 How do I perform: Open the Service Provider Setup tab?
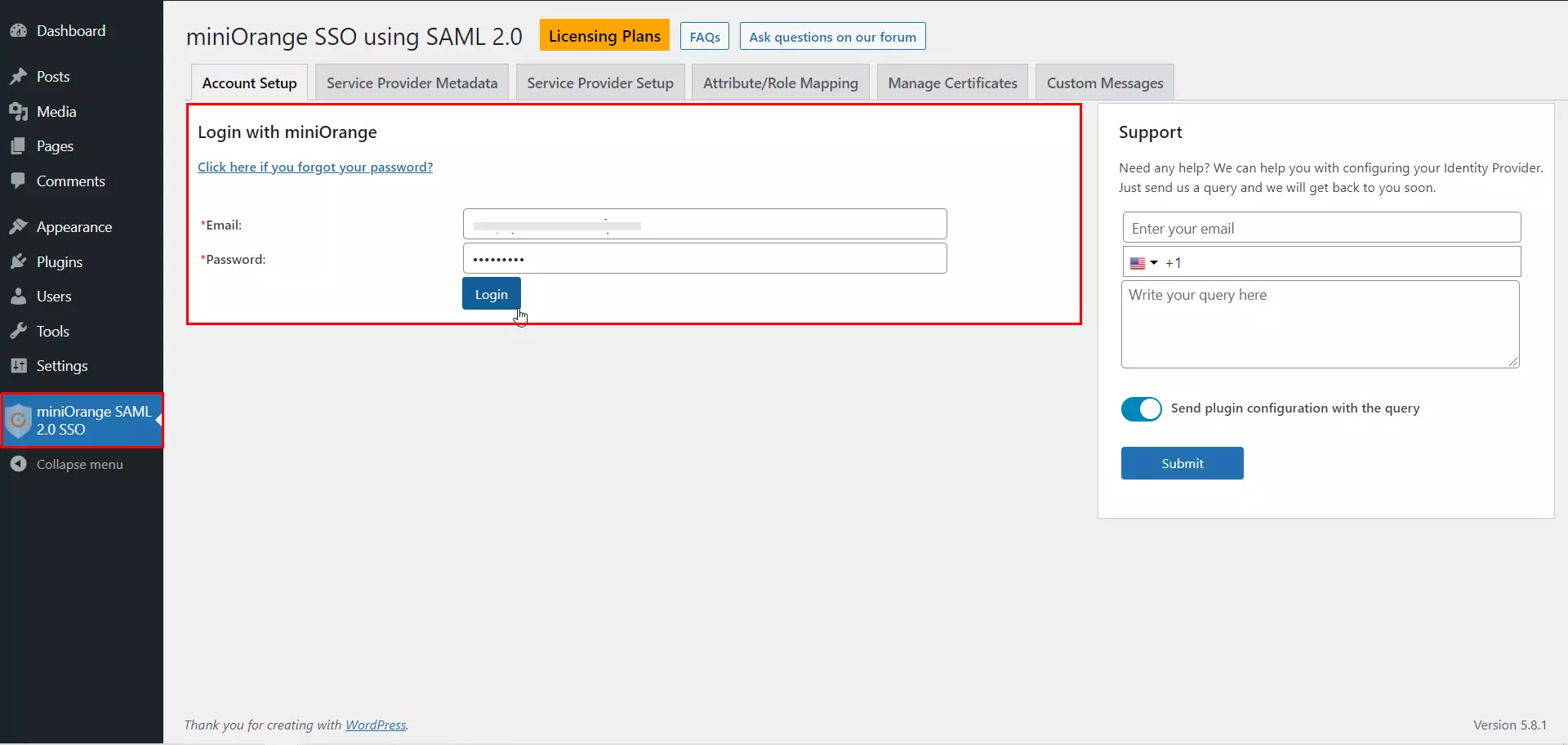tap(600, 83)
